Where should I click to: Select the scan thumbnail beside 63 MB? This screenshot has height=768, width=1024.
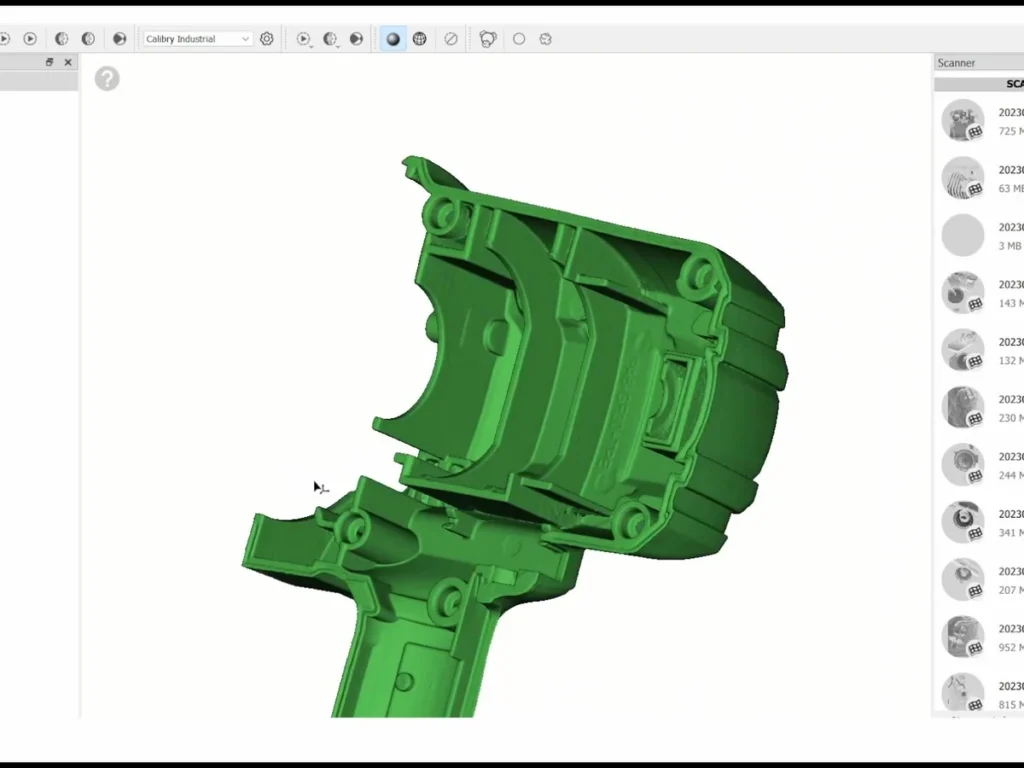pos(963,178)
